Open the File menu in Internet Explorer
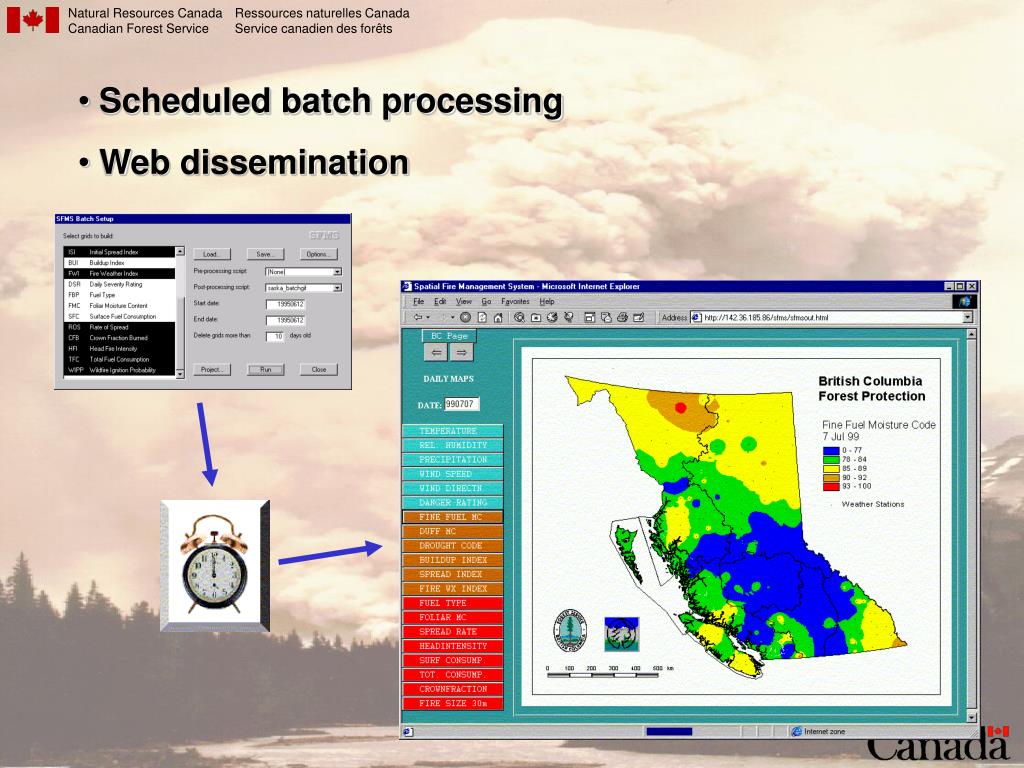This screenshot has height=768, width=1024. point(419,302)
